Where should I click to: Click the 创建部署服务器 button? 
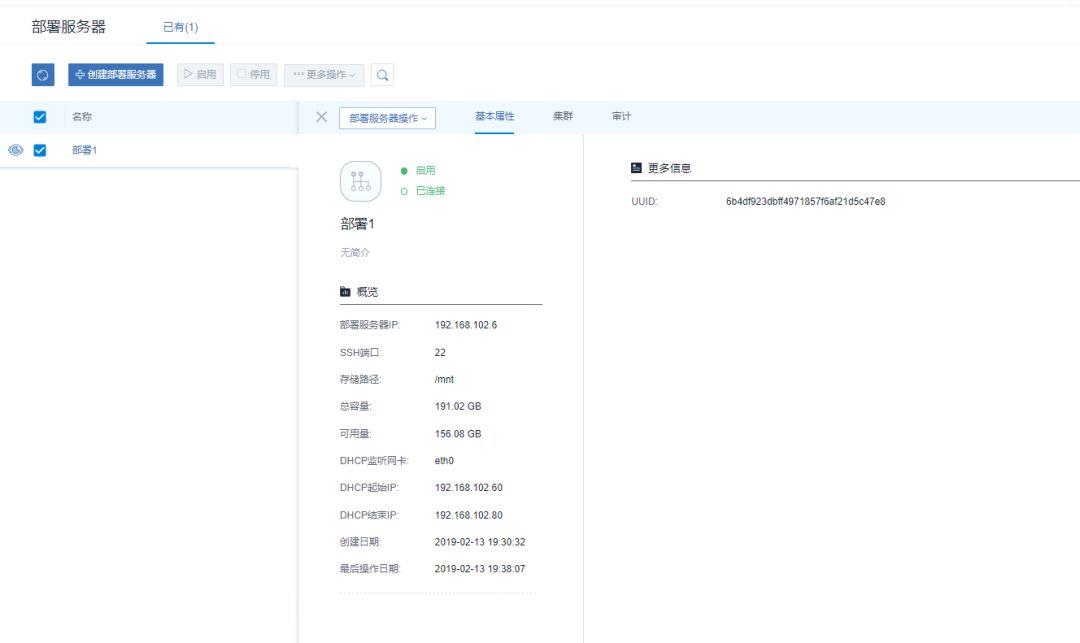(x=116, y=75)
